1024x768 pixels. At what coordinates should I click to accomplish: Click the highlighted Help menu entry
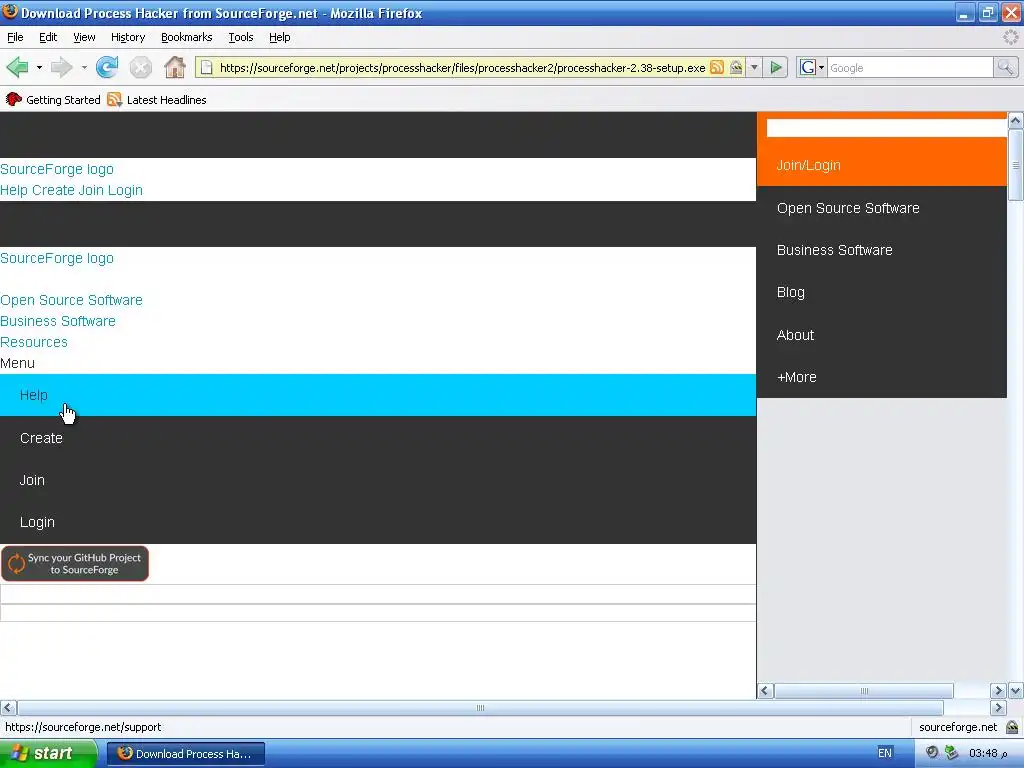[378, 395]
